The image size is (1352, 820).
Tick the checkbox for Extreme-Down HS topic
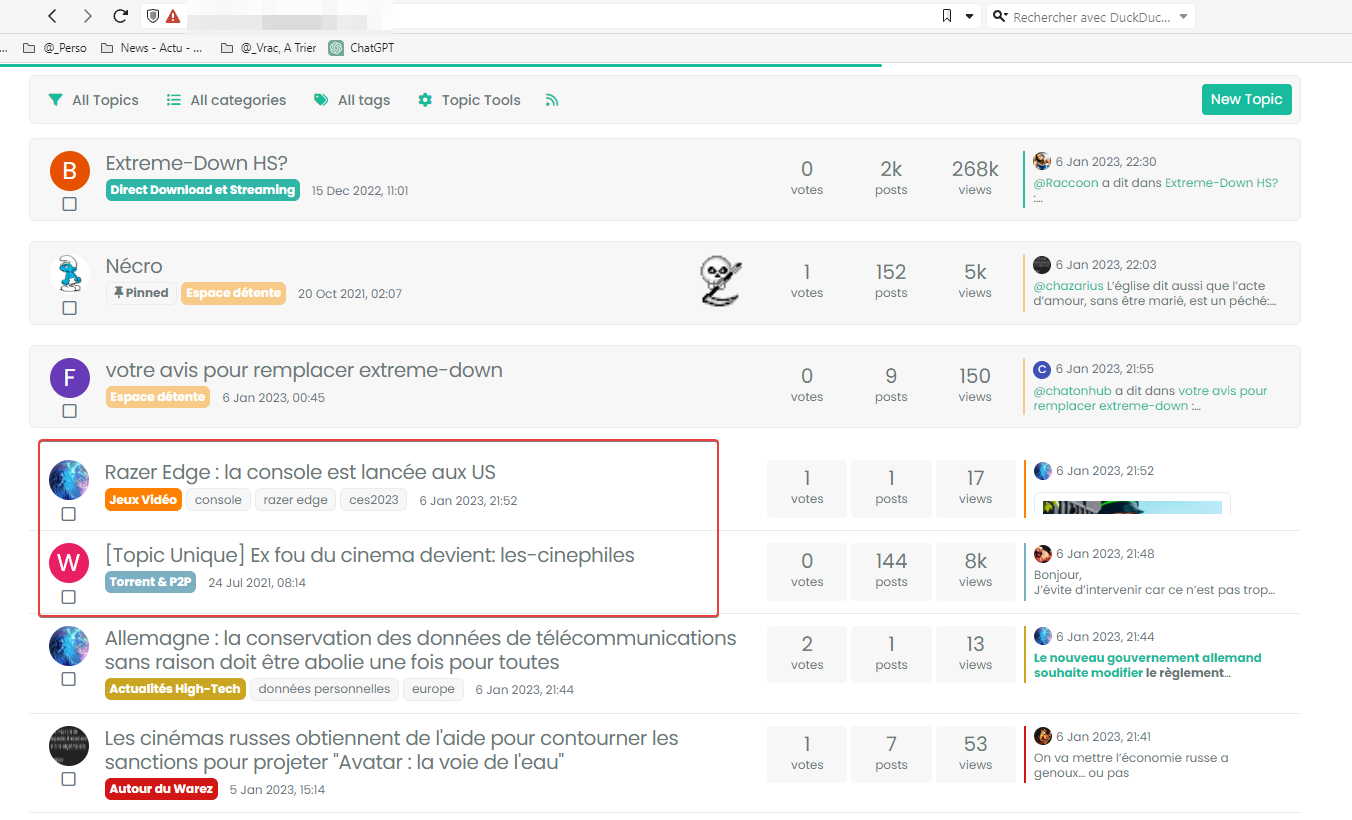point(69,204)
